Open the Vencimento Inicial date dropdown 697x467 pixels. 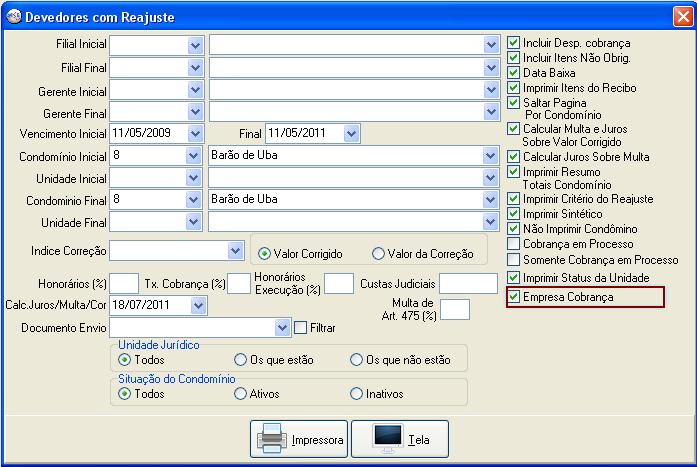pos(195,133)
